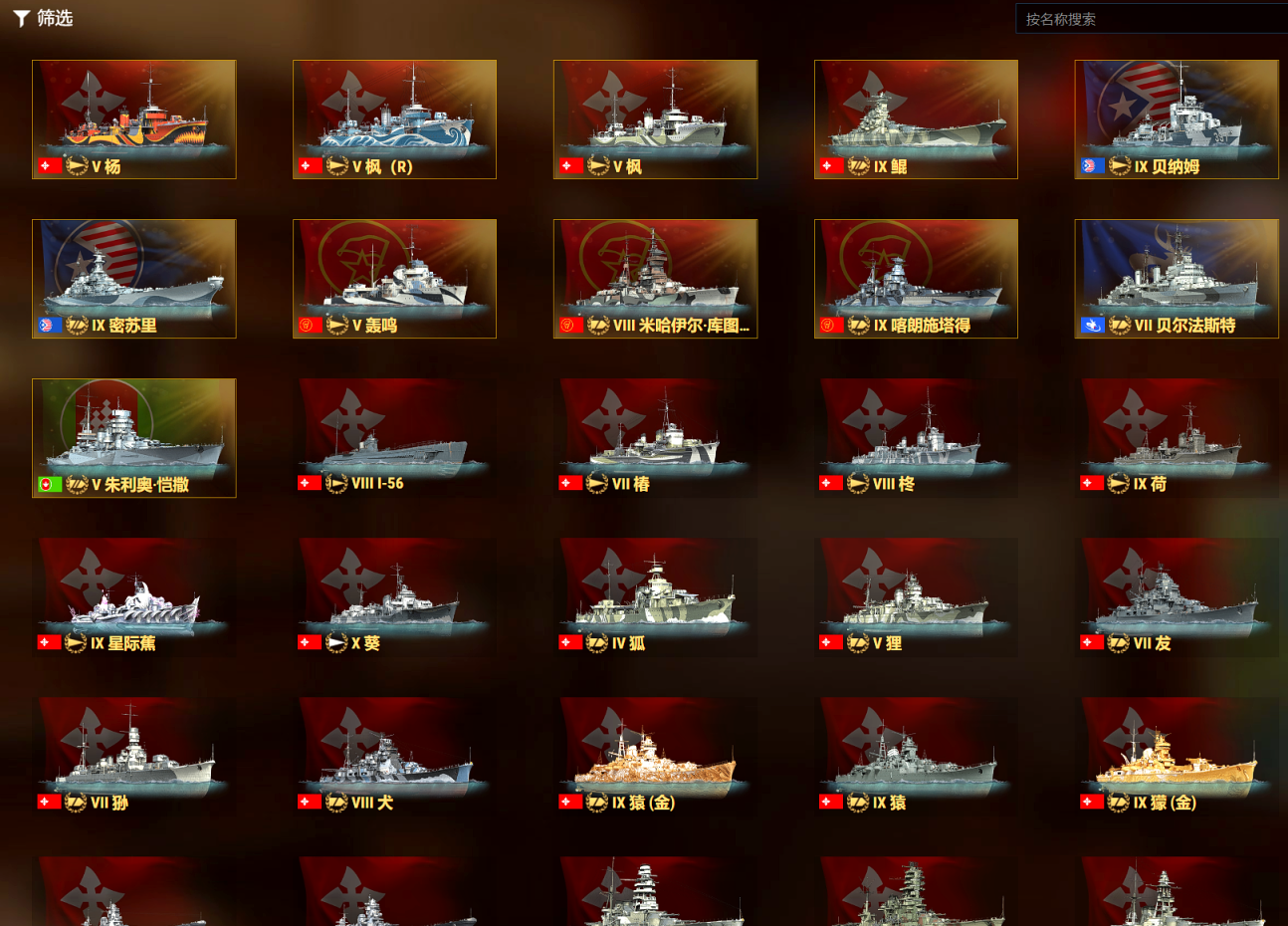Select the IX 鲲 battleship card
This screenshot has width=1288, height=926.
916,119
